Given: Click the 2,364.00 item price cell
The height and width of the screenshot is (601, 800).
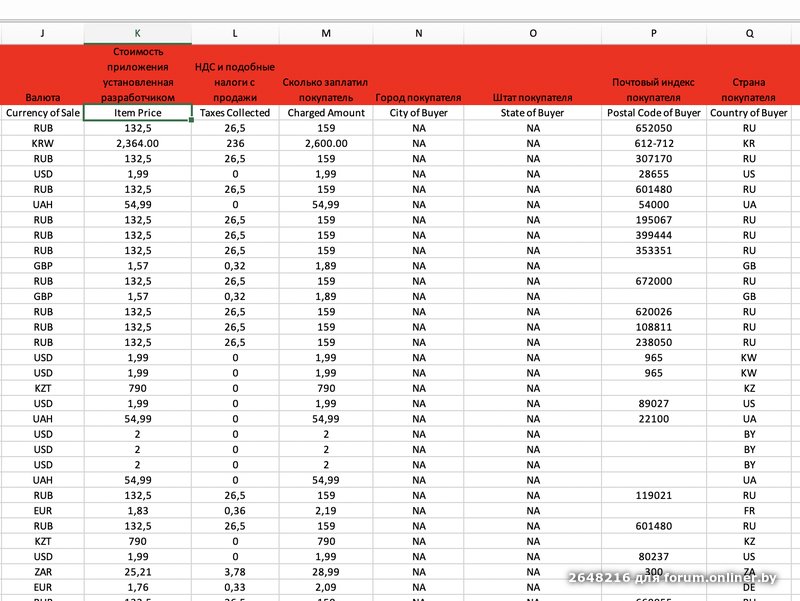Looking at the screenshot, I should 138,143.
